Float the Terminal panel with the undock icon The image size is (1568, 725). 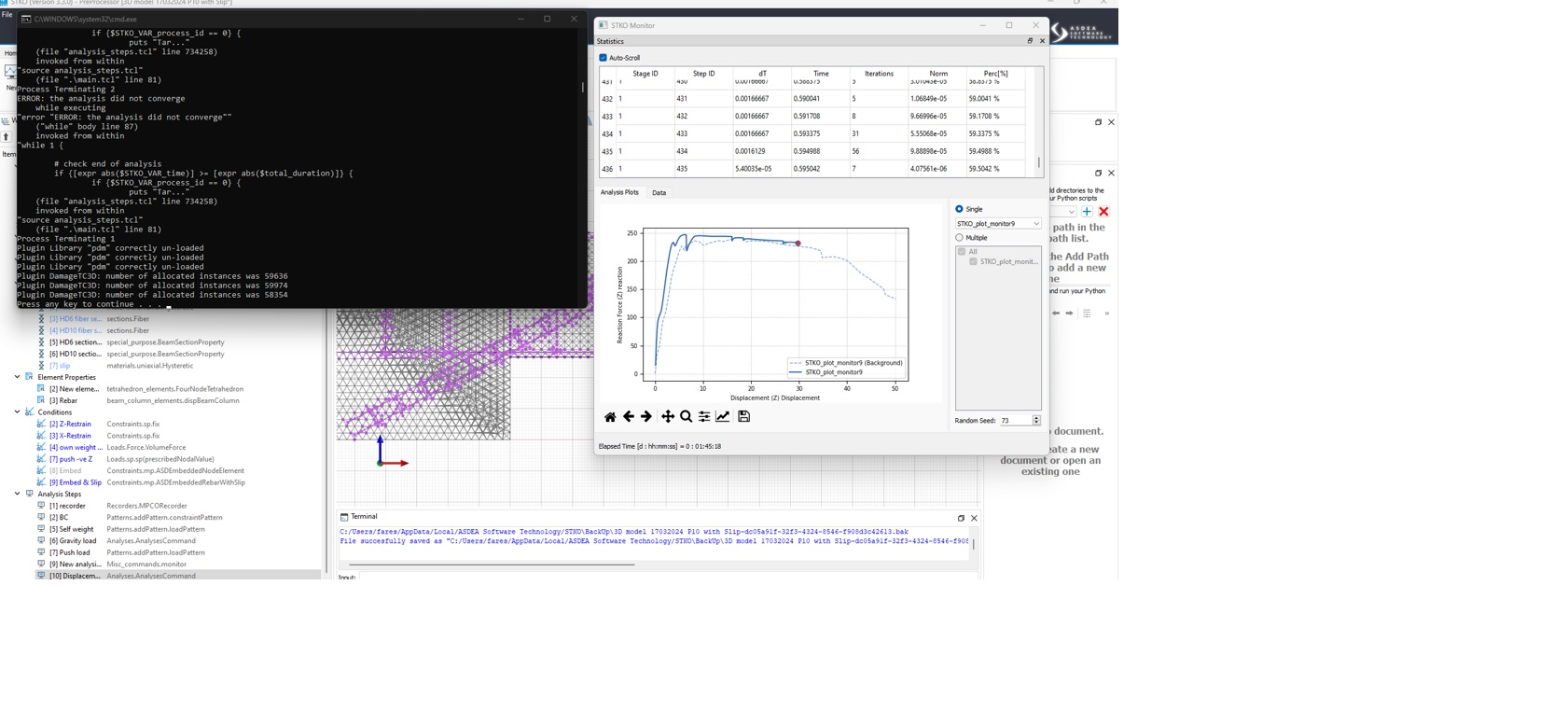tap(961, 519)
